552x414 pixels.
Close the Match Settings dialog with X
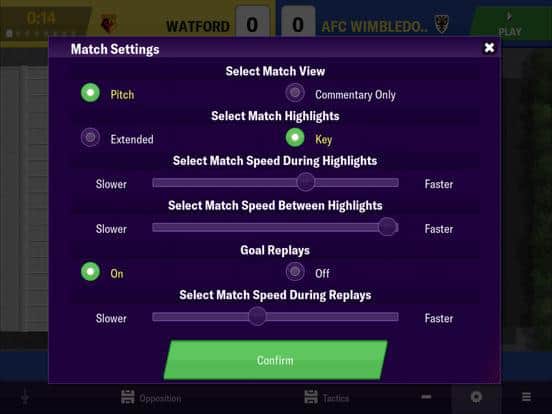click(489, 48)
